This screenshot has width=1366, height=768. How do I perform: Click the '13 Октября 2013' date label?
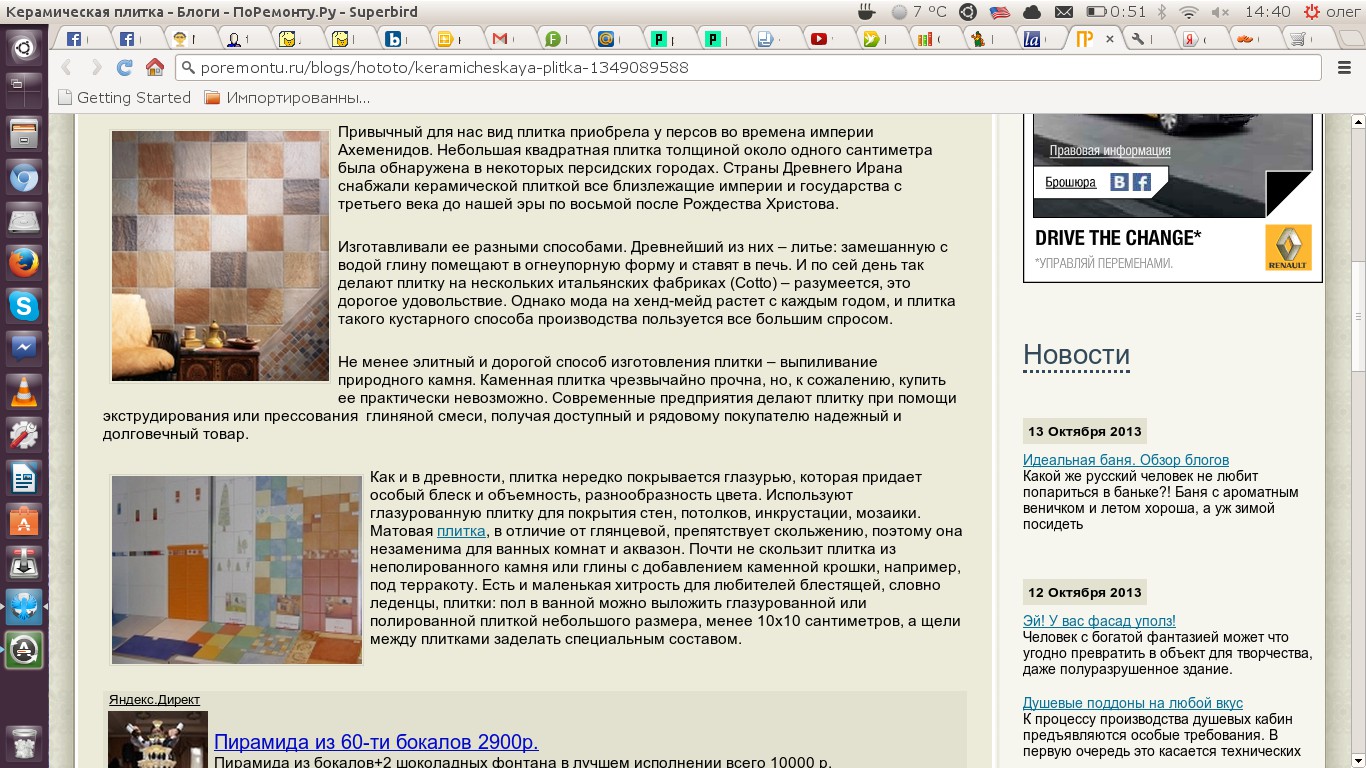[x=1084, y=432]
